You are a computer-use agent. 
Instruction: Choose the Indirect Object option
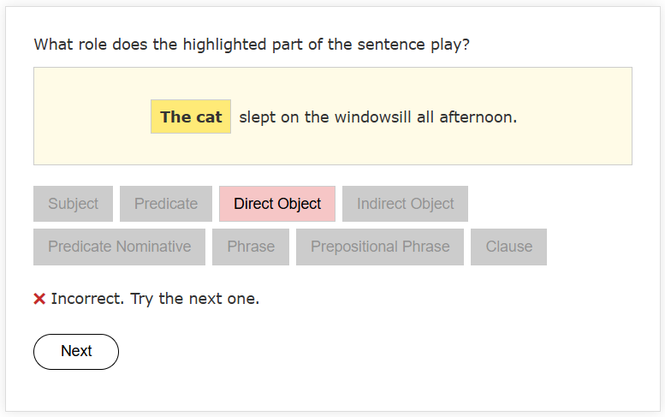(405, 204)
